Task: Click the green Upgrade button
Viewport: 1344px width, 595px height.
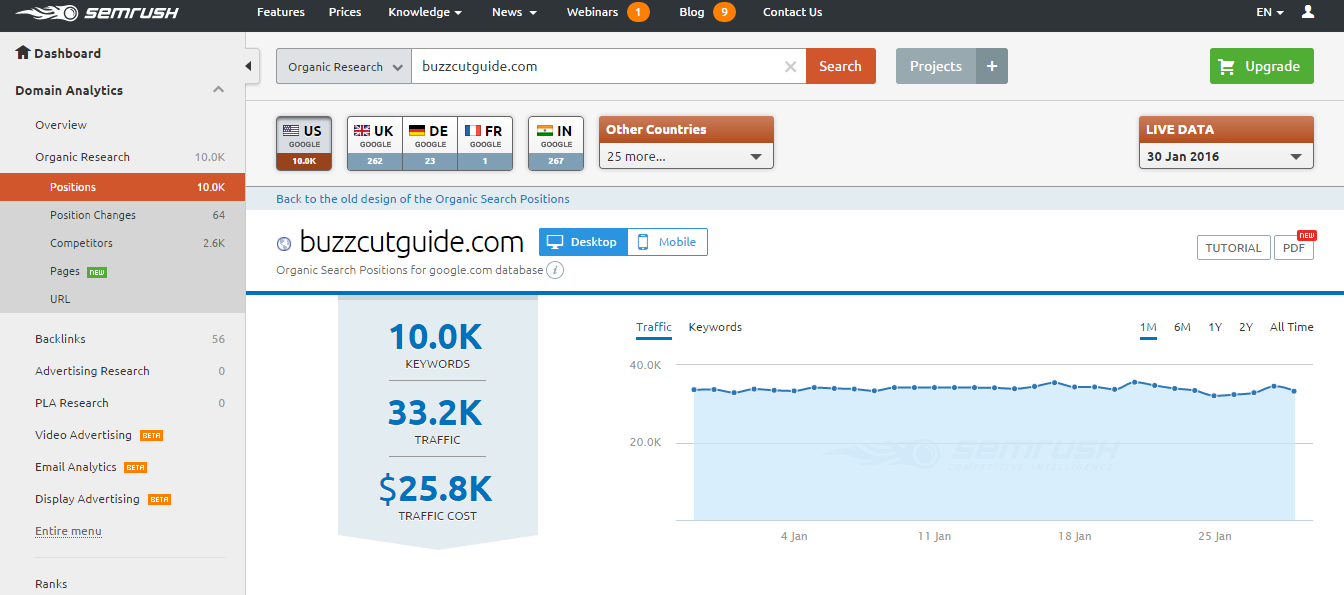Action: tap(1261, 66)
